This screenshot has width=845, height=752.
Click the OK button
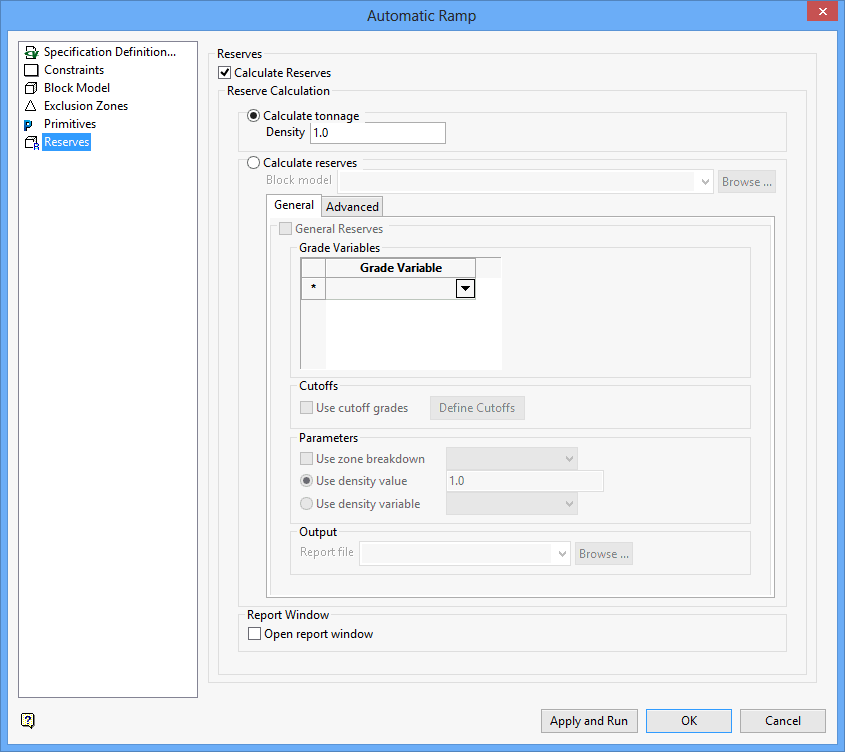point(689,721)
